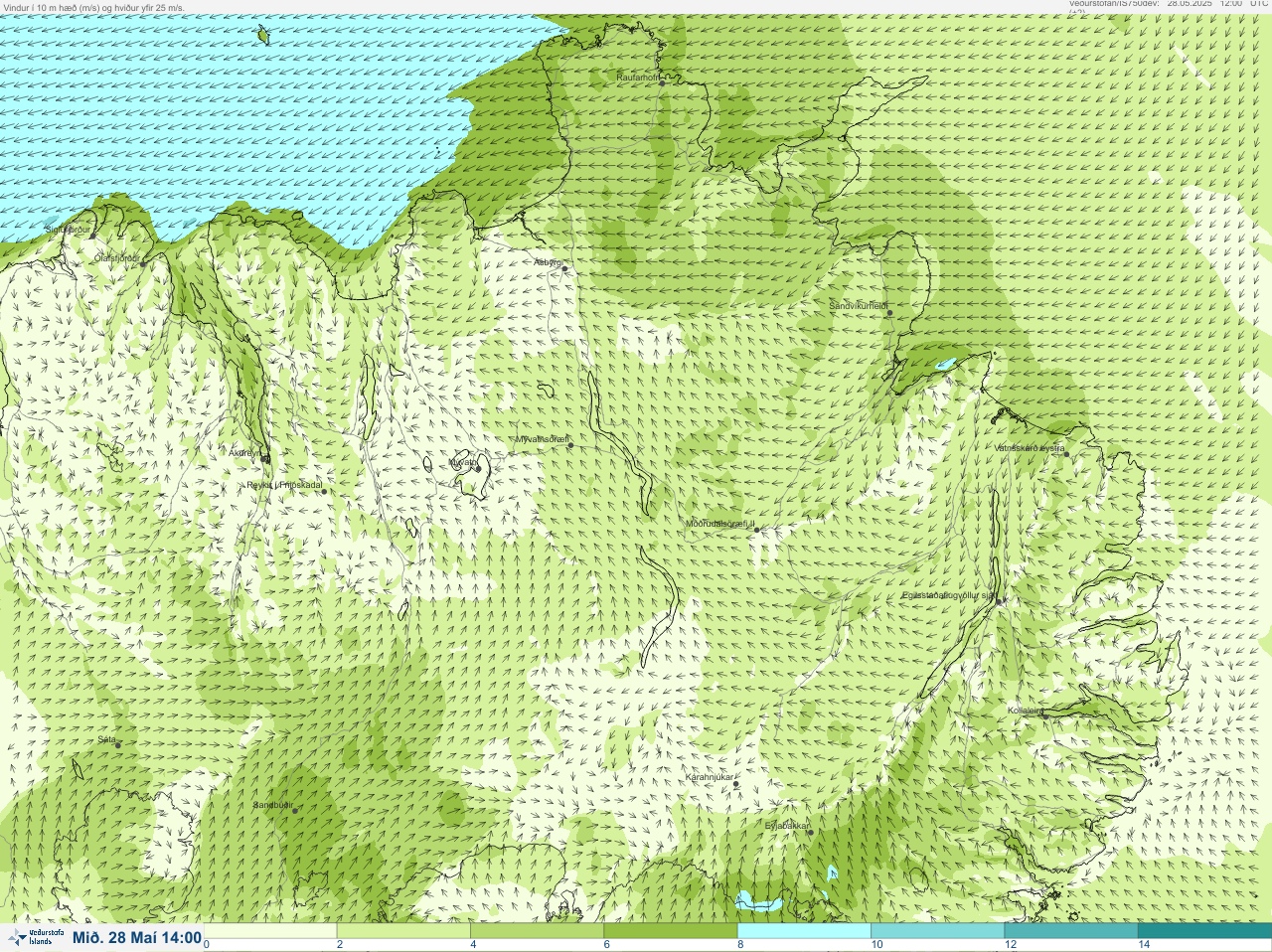Click the legend value 8 label
Screen dimensions: 1272x952
pos(740,945)
